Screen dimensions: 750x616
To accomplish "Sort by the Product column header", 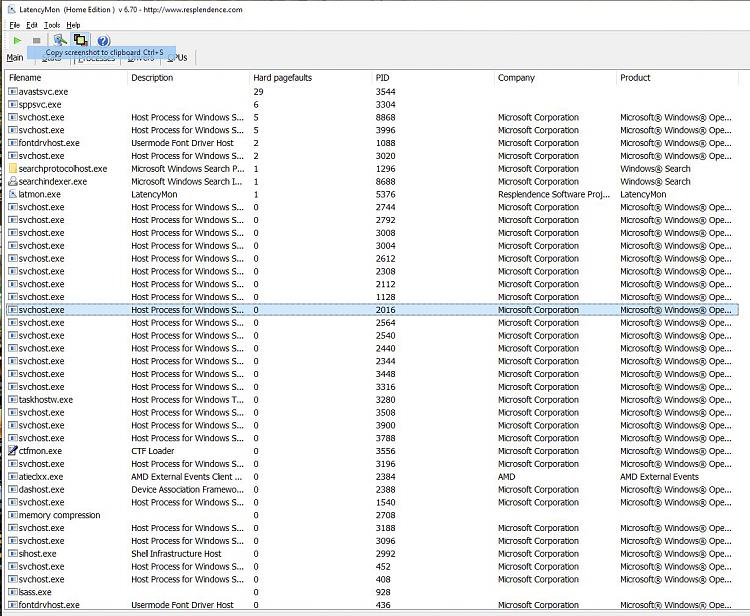I will click(x=635, y=77).
